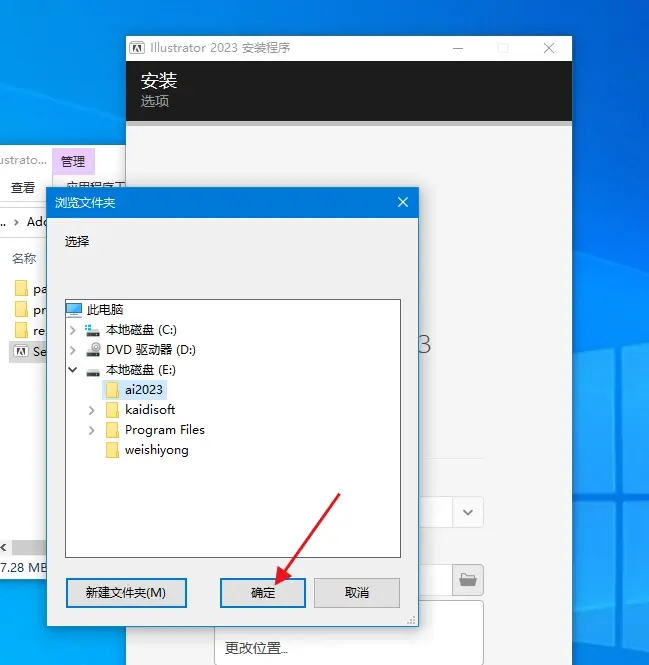Viewport: 649px width, 665px height.
Task: Click the dialog resize grip corner
Action: 411,620
